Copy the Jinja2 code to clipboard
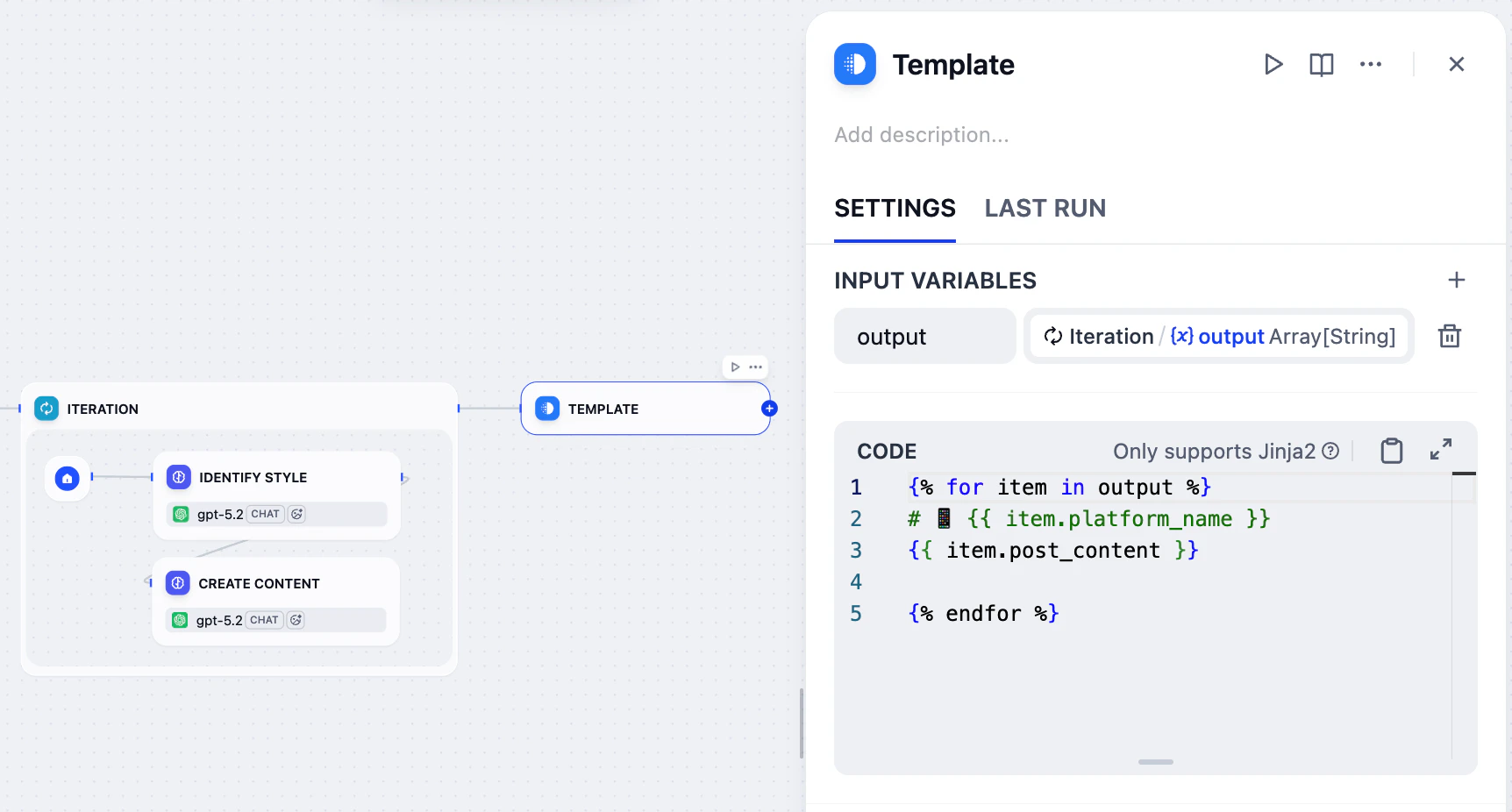The width and height of the screenshot is (1512, 812). pyautogui.click(x=1391, y=450)
